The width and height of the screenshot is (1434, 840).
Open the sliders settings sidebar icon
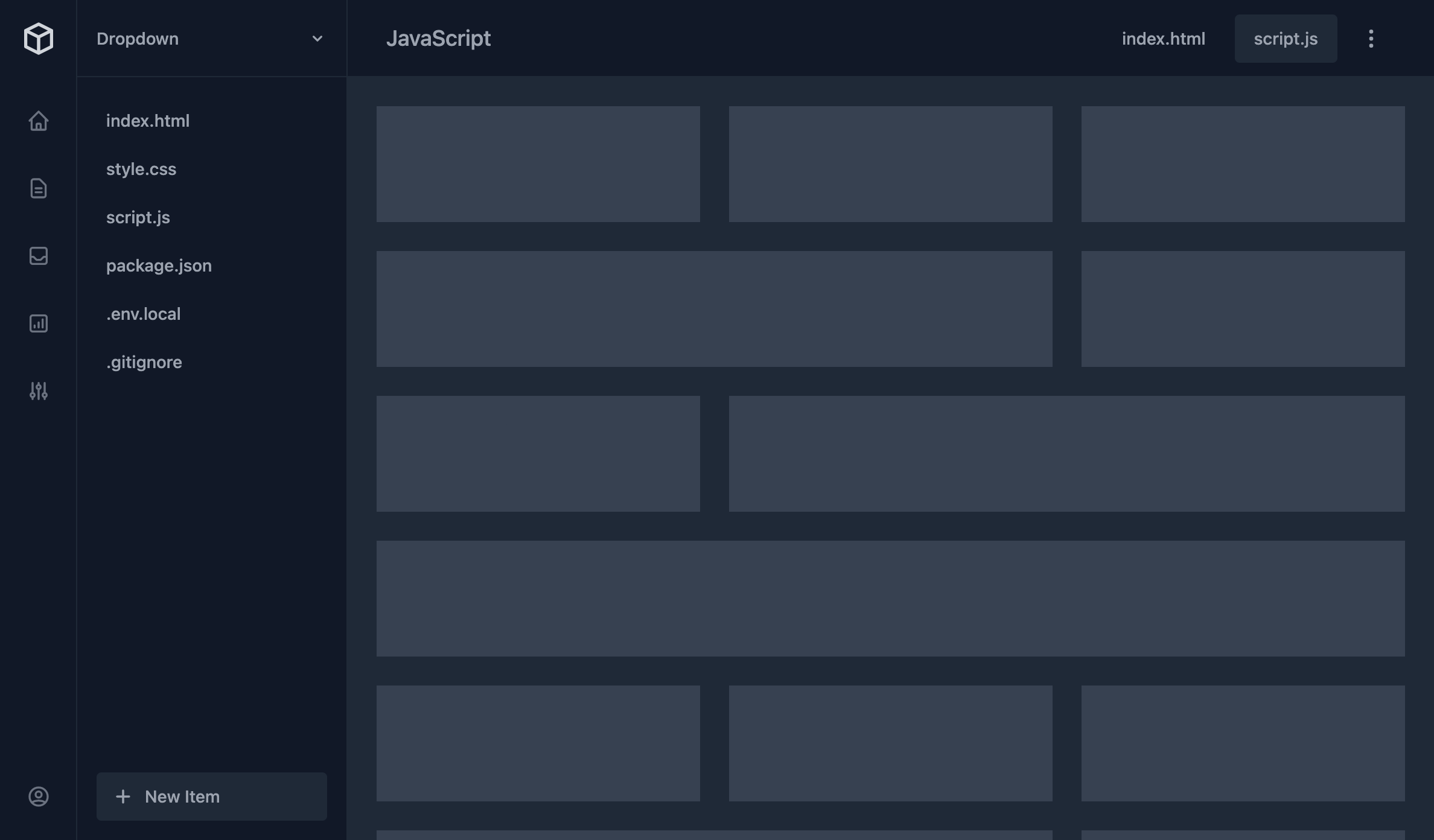point(39,391)
